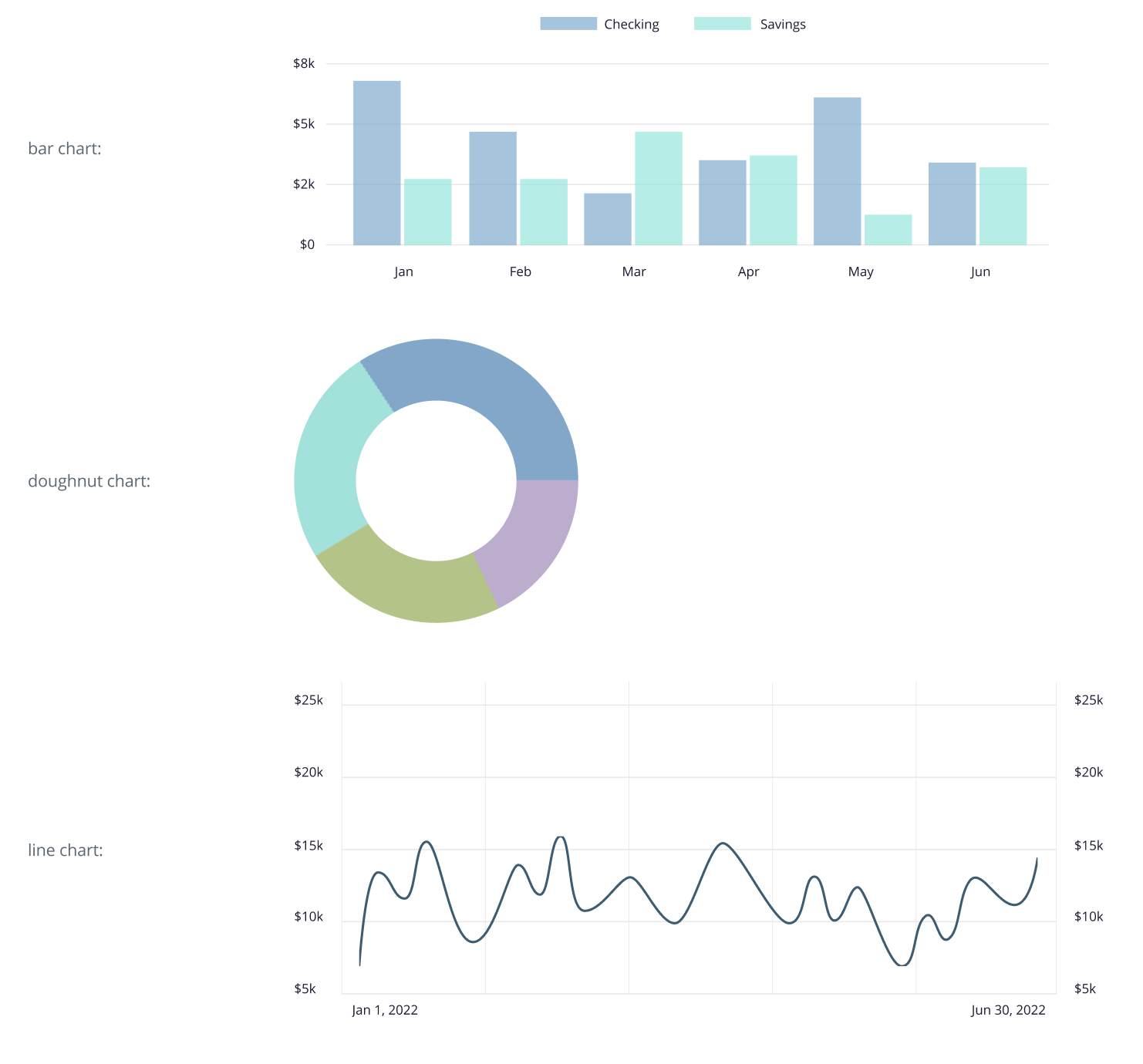
Task: Click the Checking legend text label
Action: 631,25
